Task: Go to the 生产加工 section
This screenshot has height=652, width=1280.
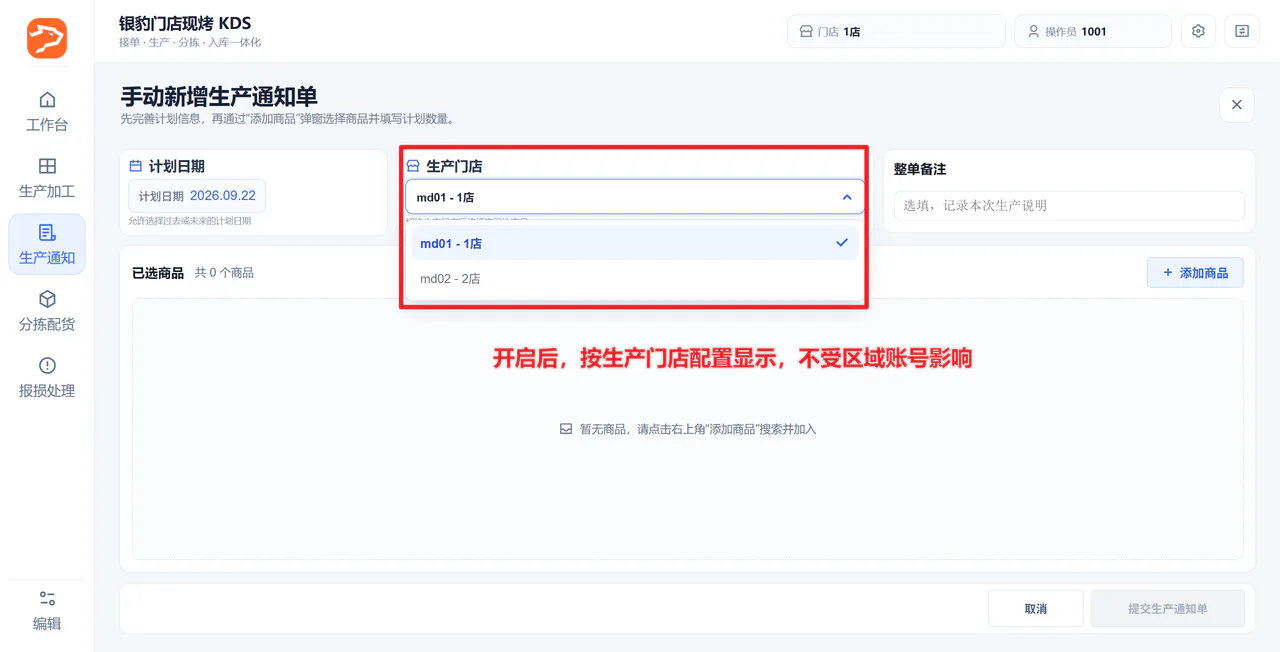Action: [x=47, y=178]
